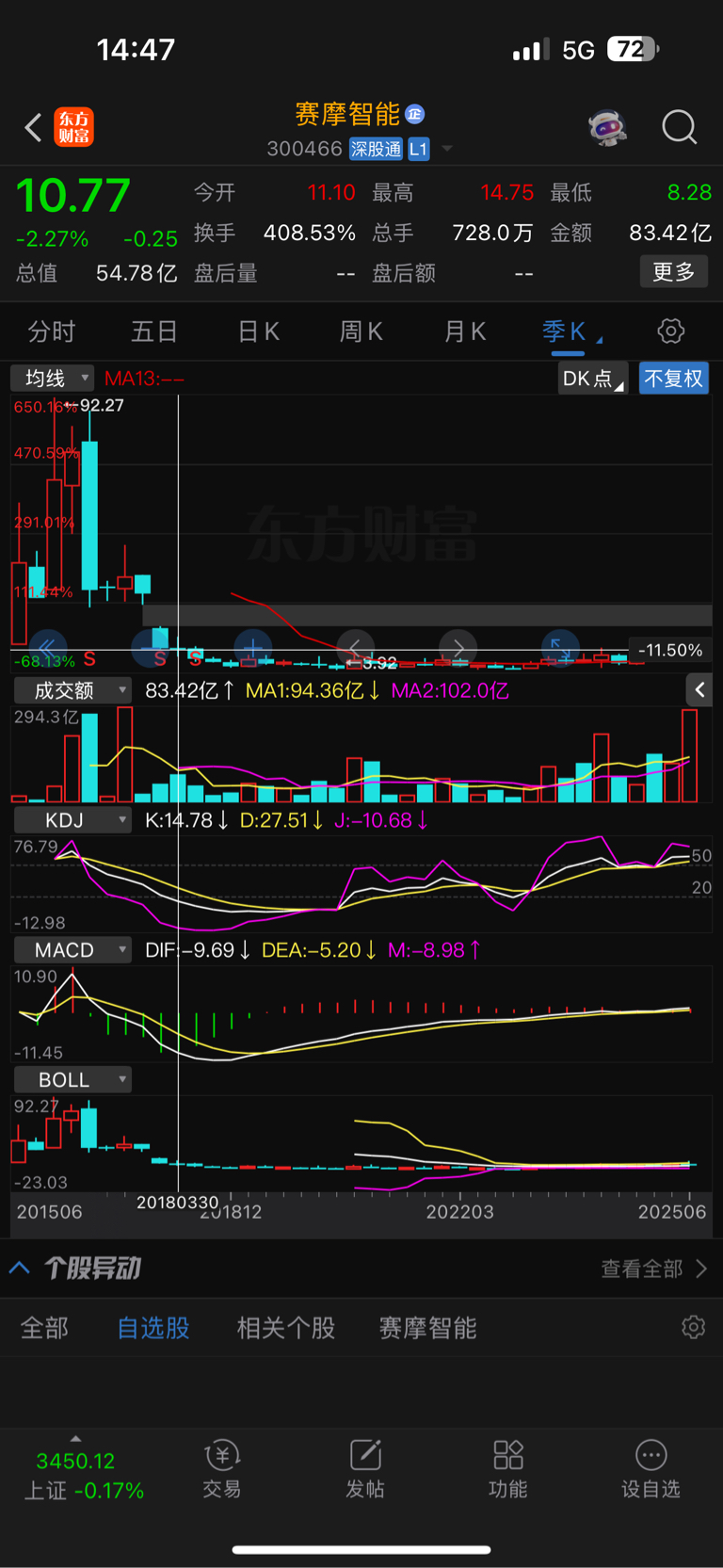The height and width of the screenshot is (1568, 723).
Task: Tap the L1 level badge
Action: (418, 149)
